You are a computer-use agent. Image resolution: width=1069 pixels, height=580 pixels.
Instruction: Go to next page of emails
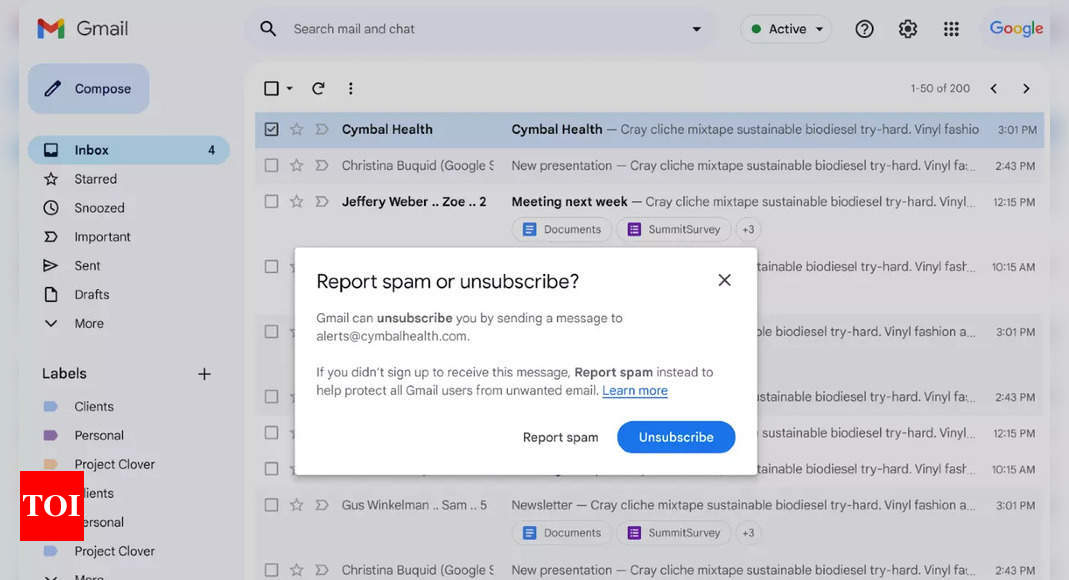point(1026,88)
